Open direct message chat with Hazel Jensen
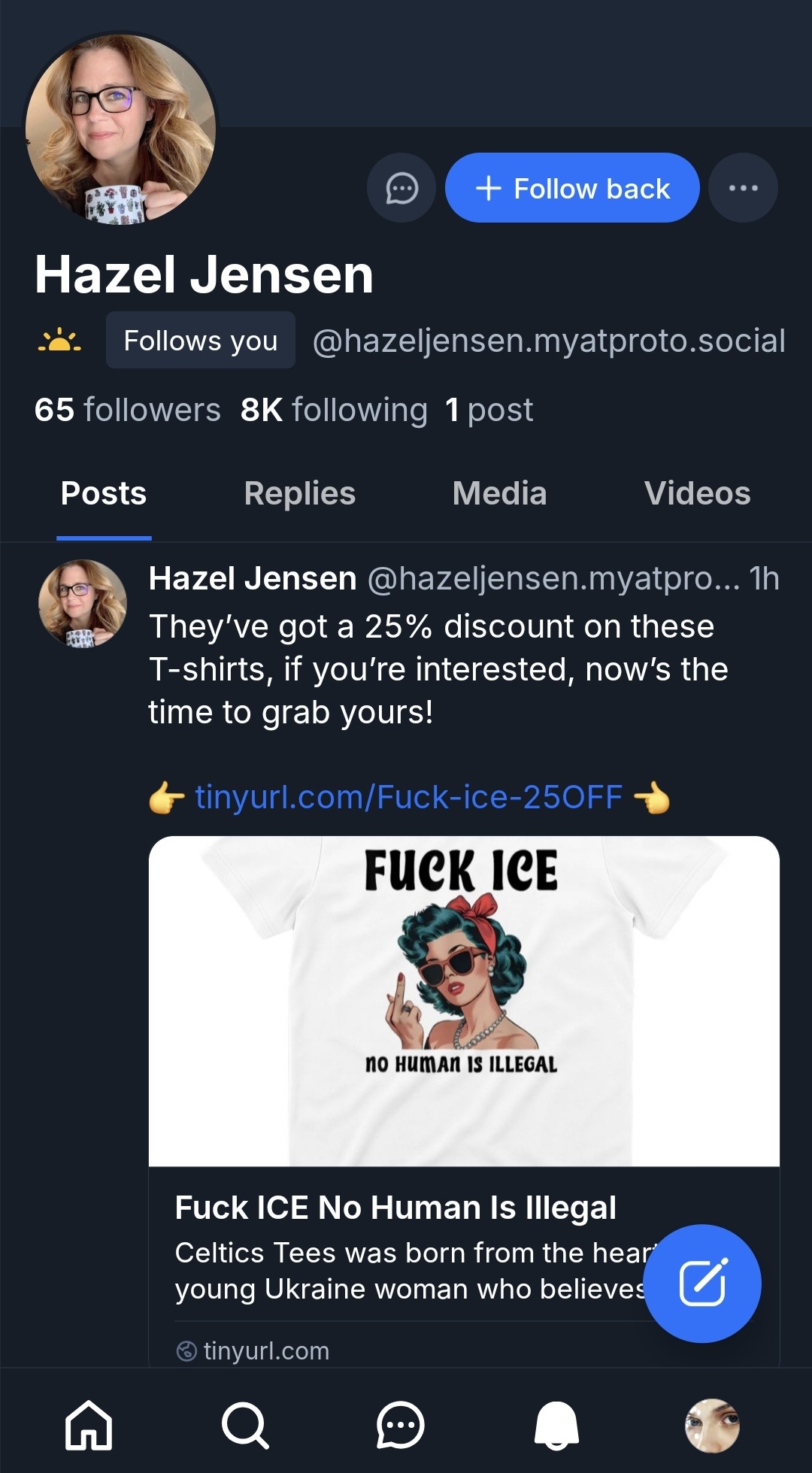Viewport: 812px width, 1473px height. 401,188
